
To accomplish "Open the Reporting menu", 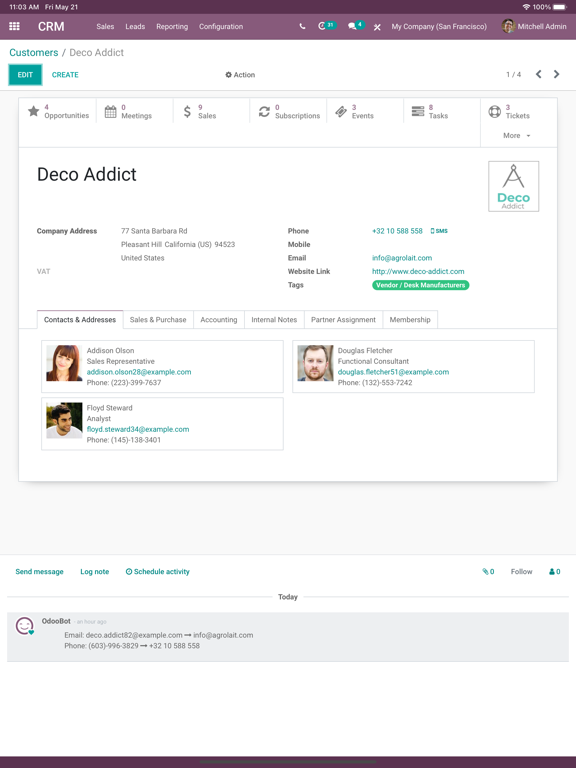I will [x=172, y=26].
